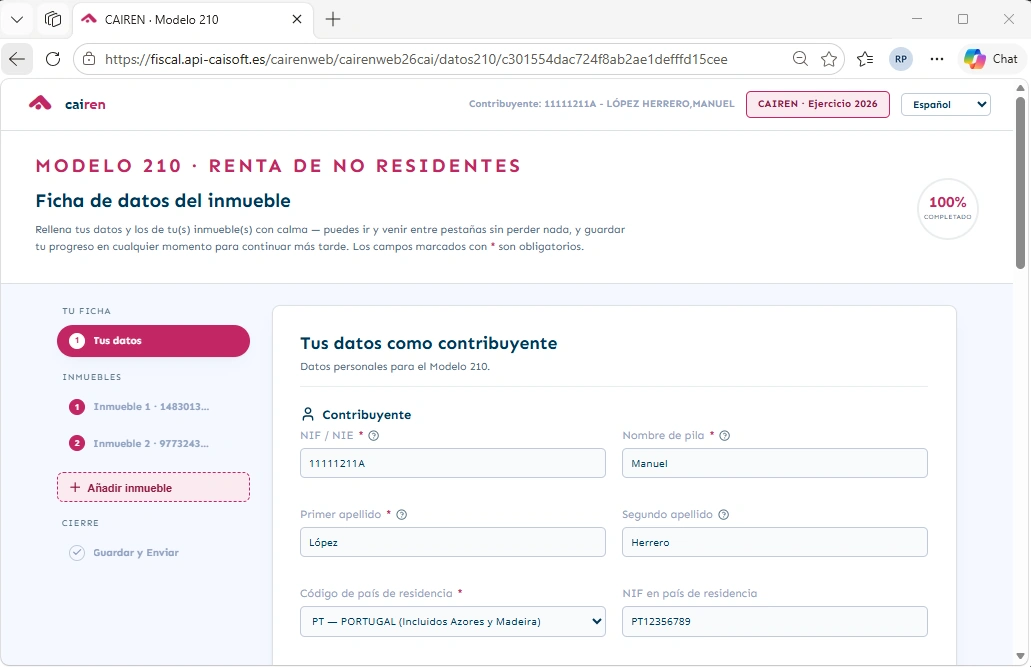Screen dimensions: 1031x667
Task: Click the checkmark icon beside Guardar y Enviar
Action: click(77, 553)
